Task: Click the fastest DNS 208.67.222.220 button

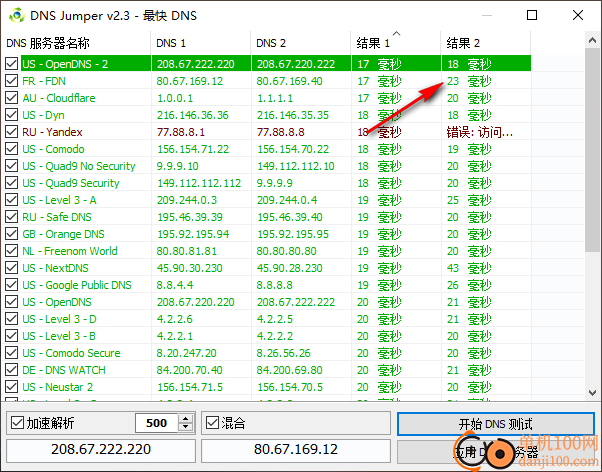Action: (x=101, y=451)
